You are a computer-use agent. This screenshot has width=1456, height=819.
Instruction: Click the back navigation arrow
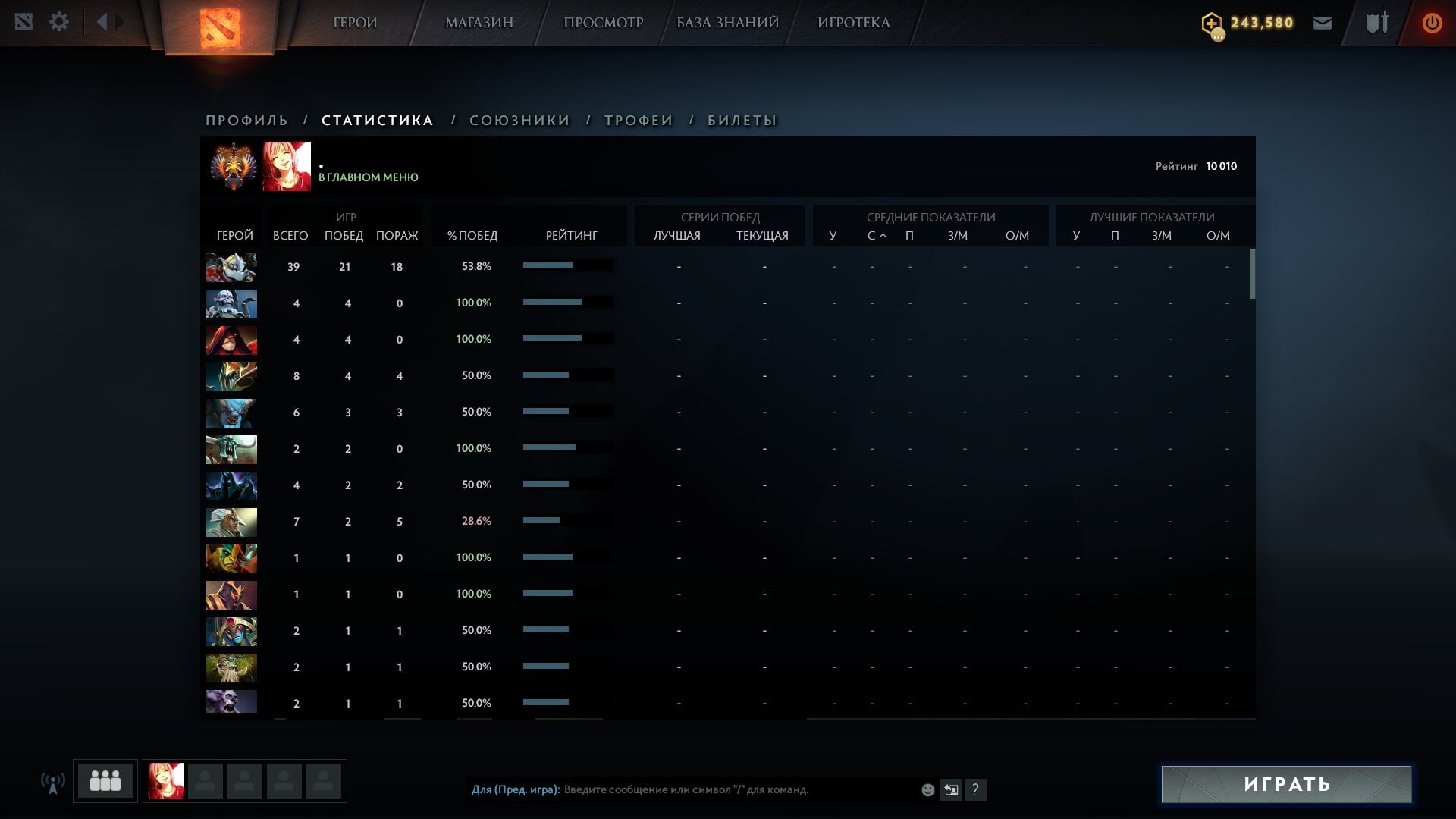[102, 22]
